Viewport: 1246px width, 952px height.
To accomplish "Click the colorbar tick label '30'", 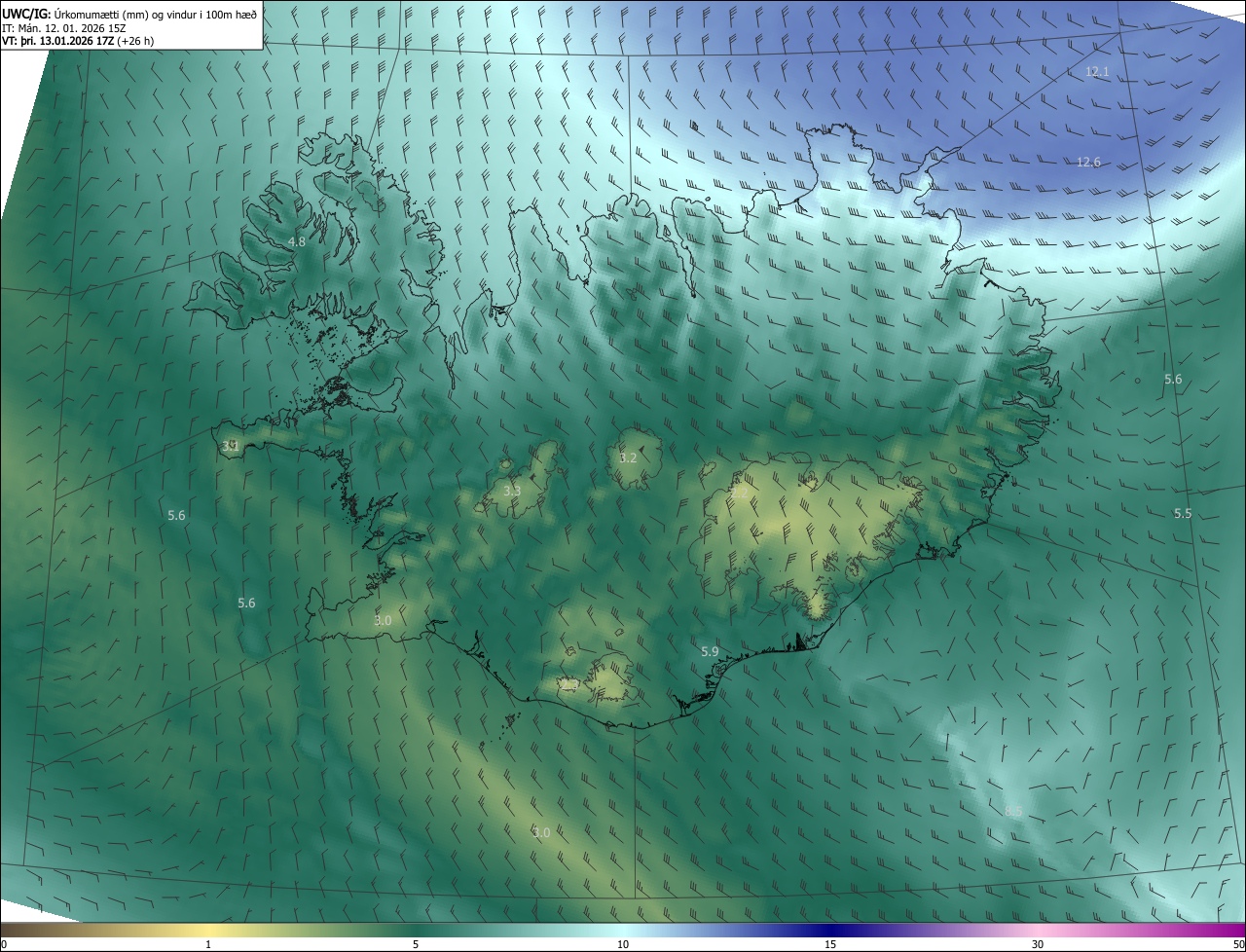I will 1038,944.
